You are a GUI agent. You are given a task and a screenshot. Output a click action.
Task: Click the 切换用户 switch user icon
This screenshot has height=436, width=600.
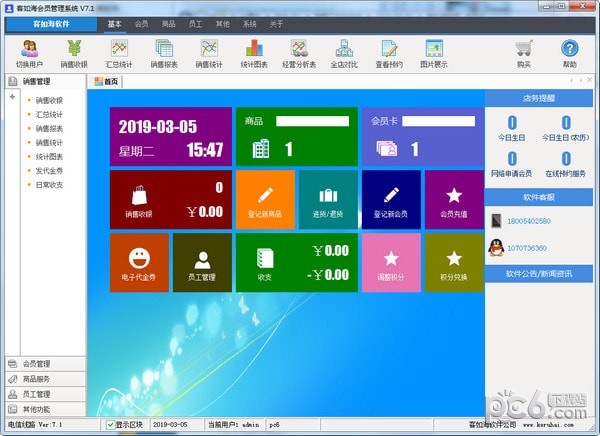(30, 52)
